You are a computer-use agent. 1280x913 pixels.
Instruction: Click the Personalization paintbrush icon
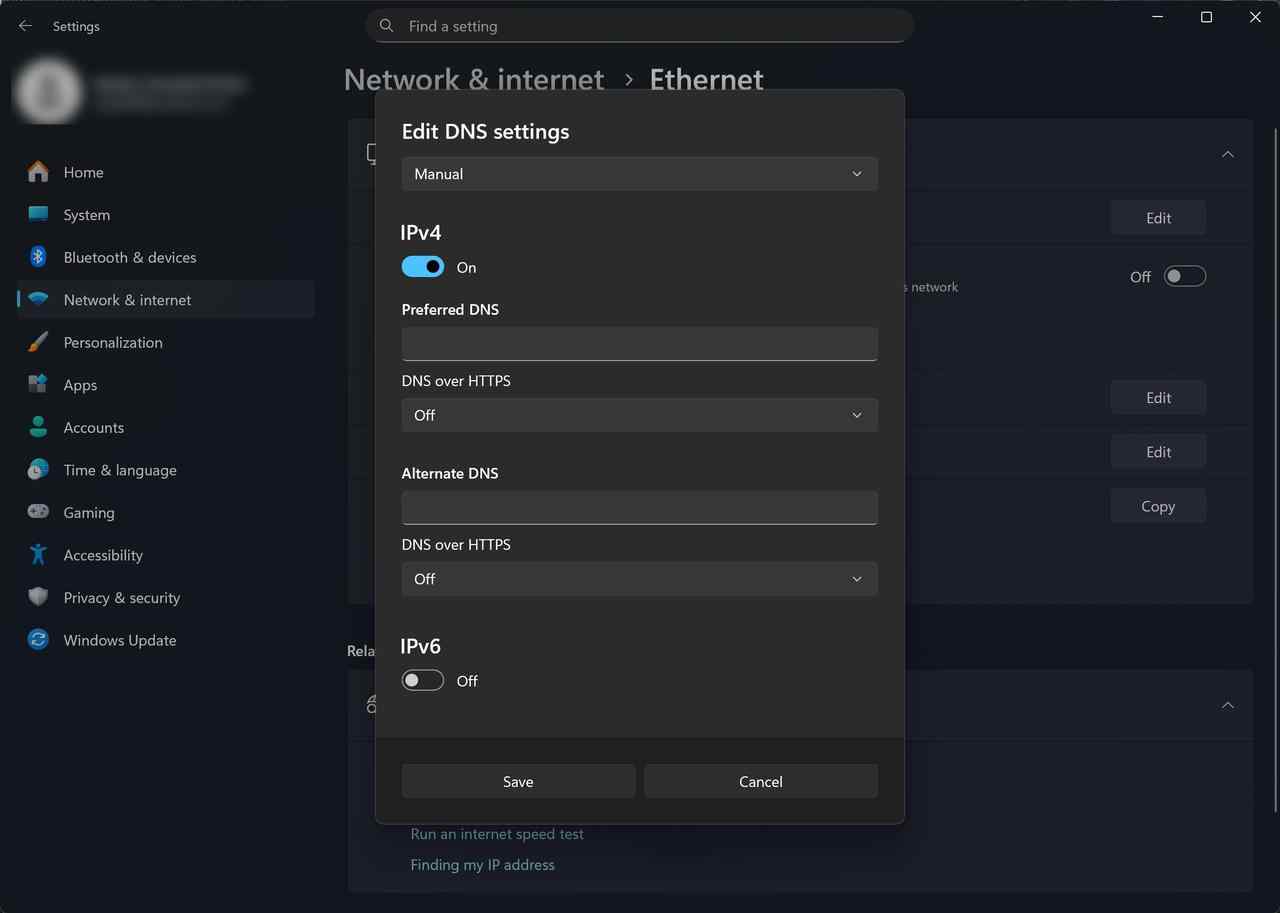click(38, 342)
